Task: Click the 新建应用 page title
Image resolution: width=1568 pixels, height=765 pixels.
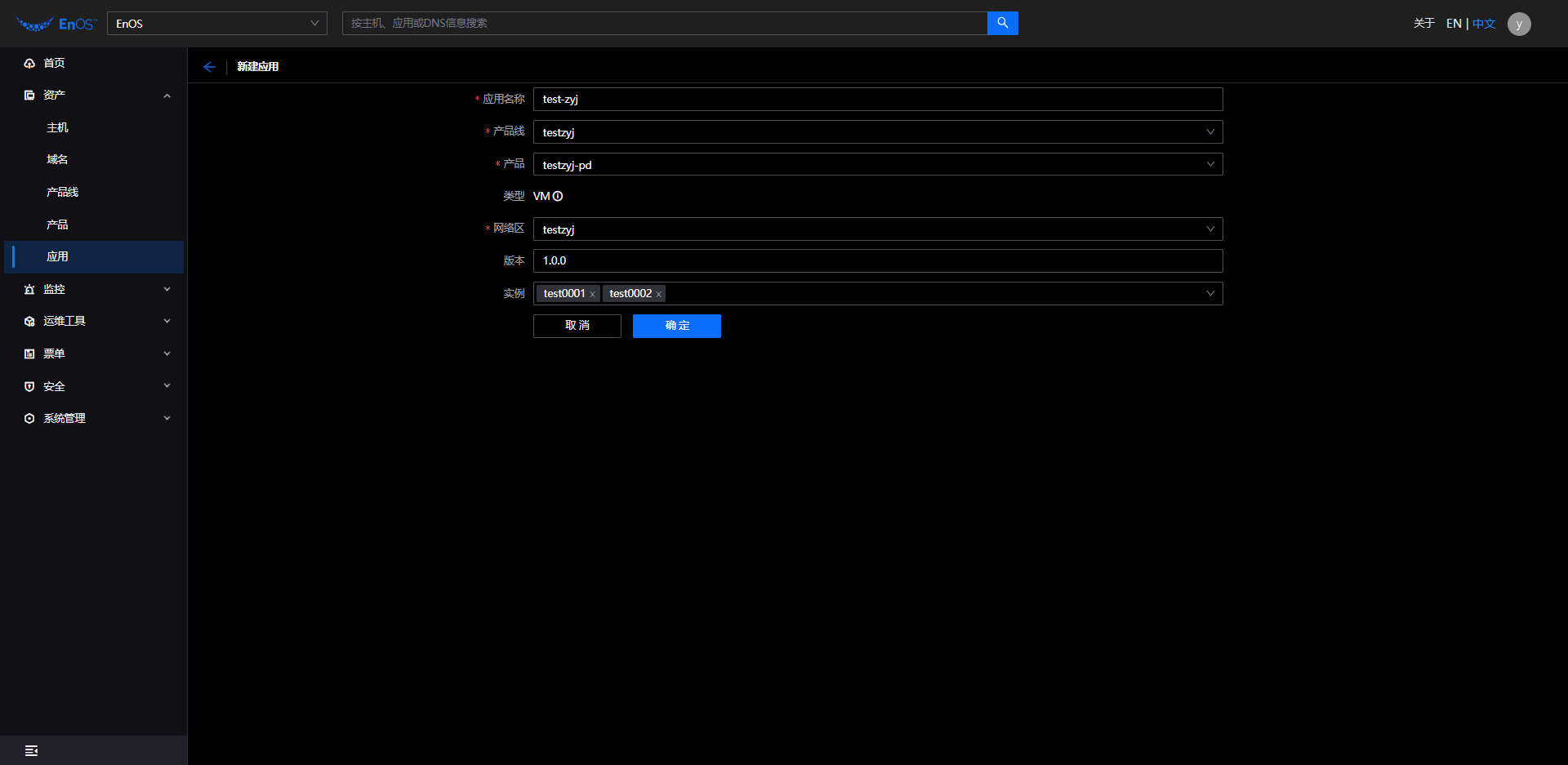Action: (x=258, y=67)
